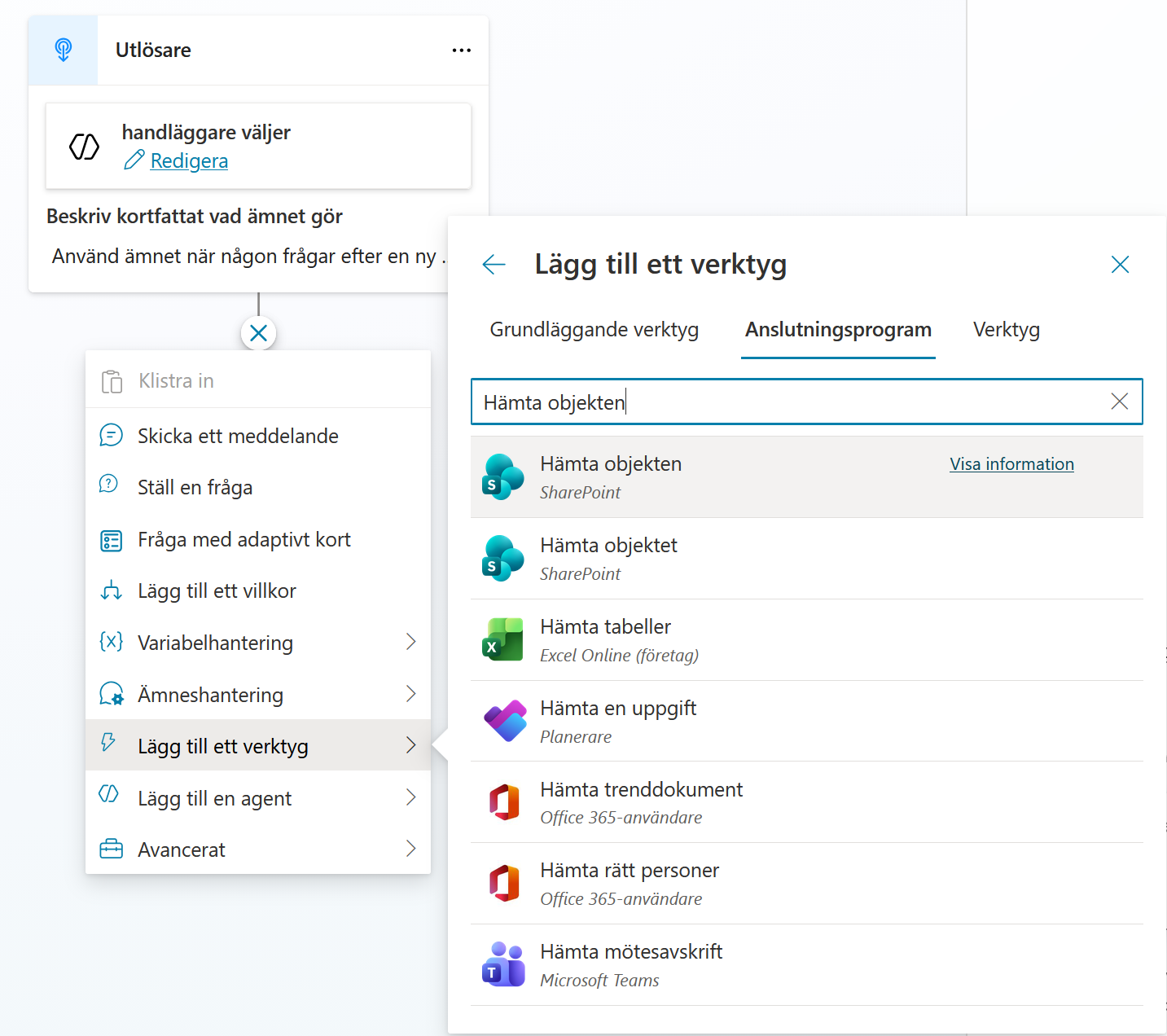Click the clipboard icon for Klistra in
The width and height of the screenshot is (1167, 1036).
click(112, 381)
